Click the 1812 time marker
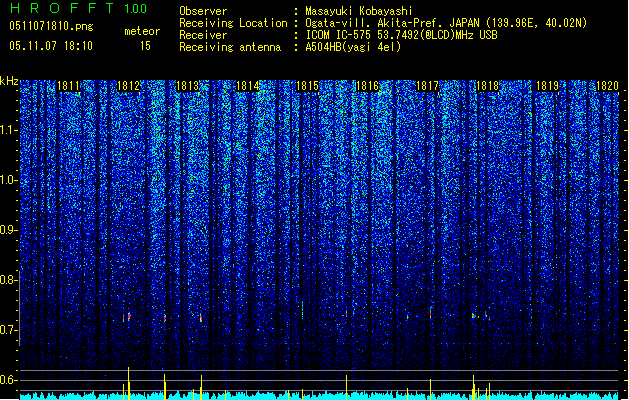 tap(128, 86)
